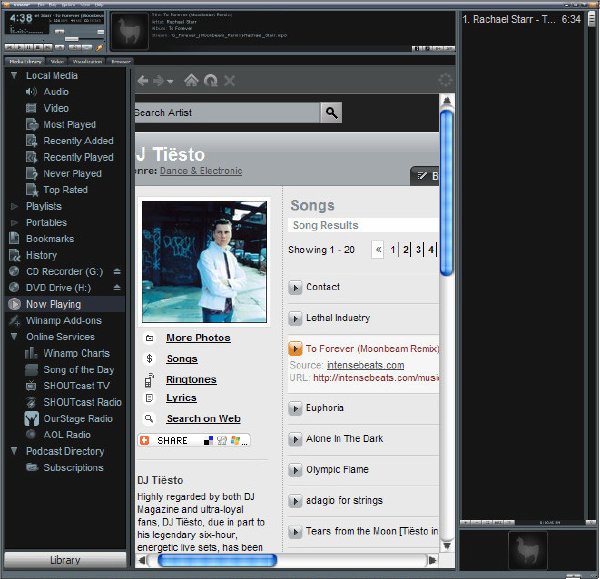This screenshot has height=579, width=600.
Task: Collapse the Local Media tree node
Action: click(14, 75)
